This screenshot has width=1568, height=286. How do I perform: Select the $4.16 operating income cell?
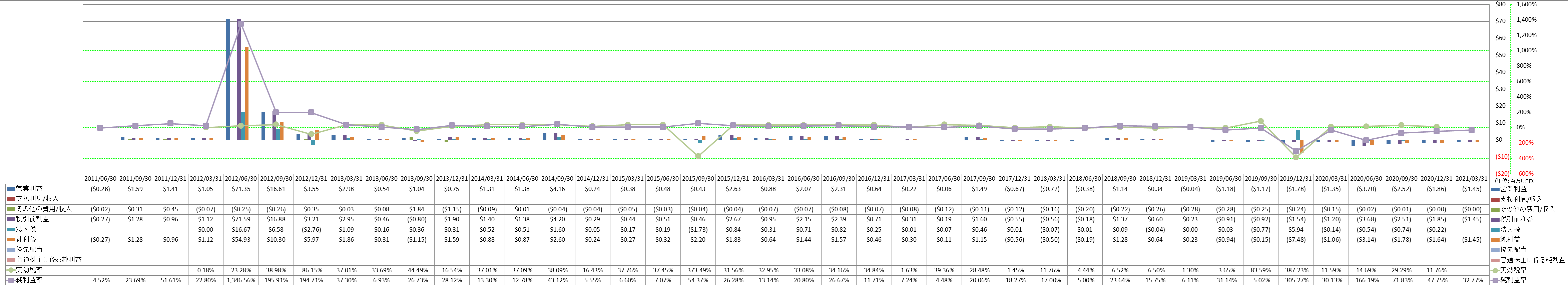558,189
